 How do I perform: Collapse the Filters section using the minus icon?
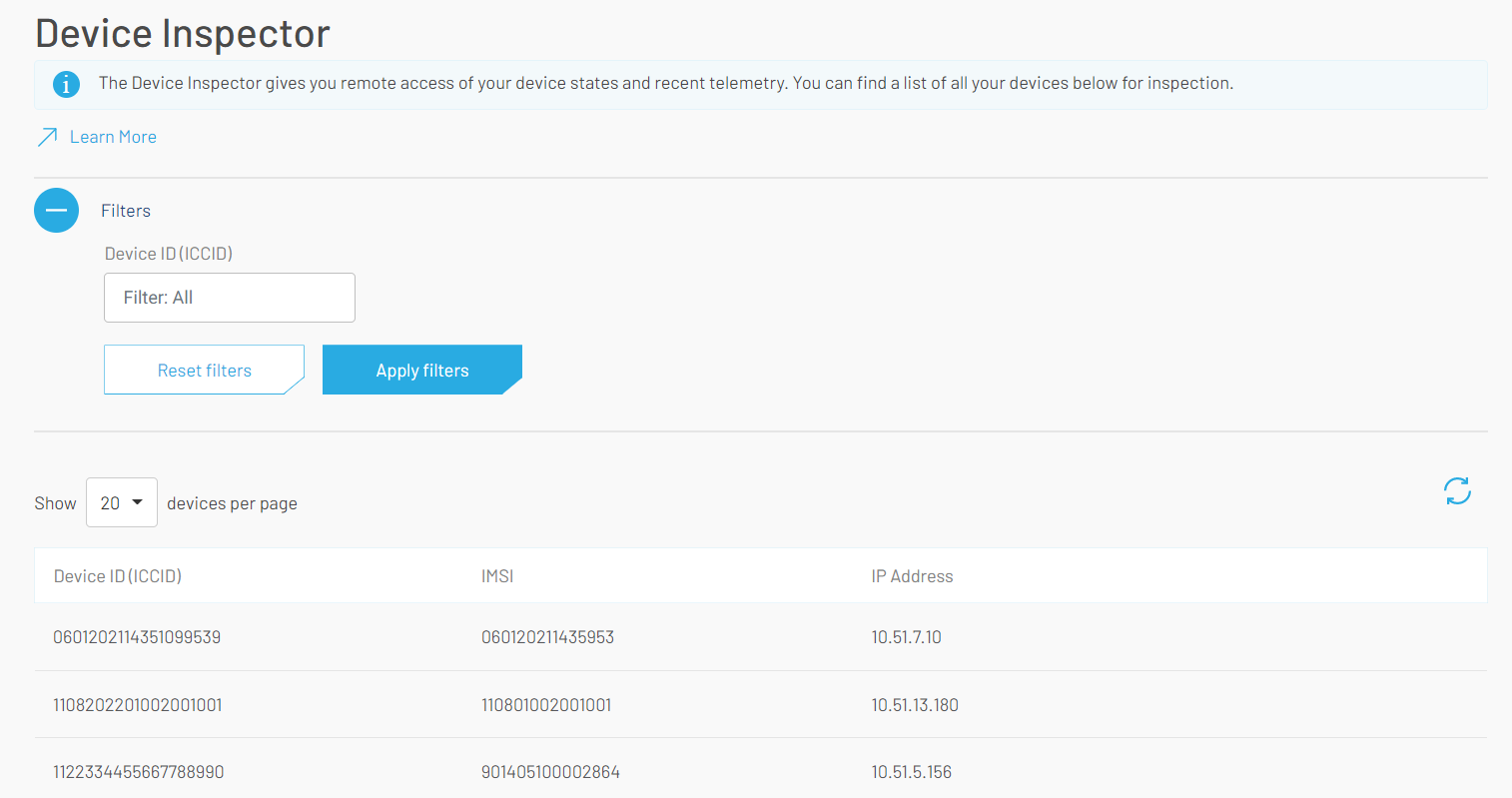(x=56, y=210)
